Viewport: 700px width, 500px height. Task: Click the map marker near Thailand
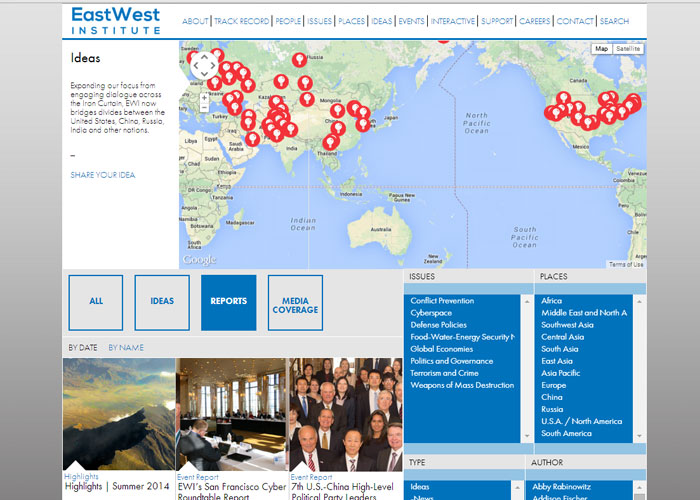click(331, 142)
